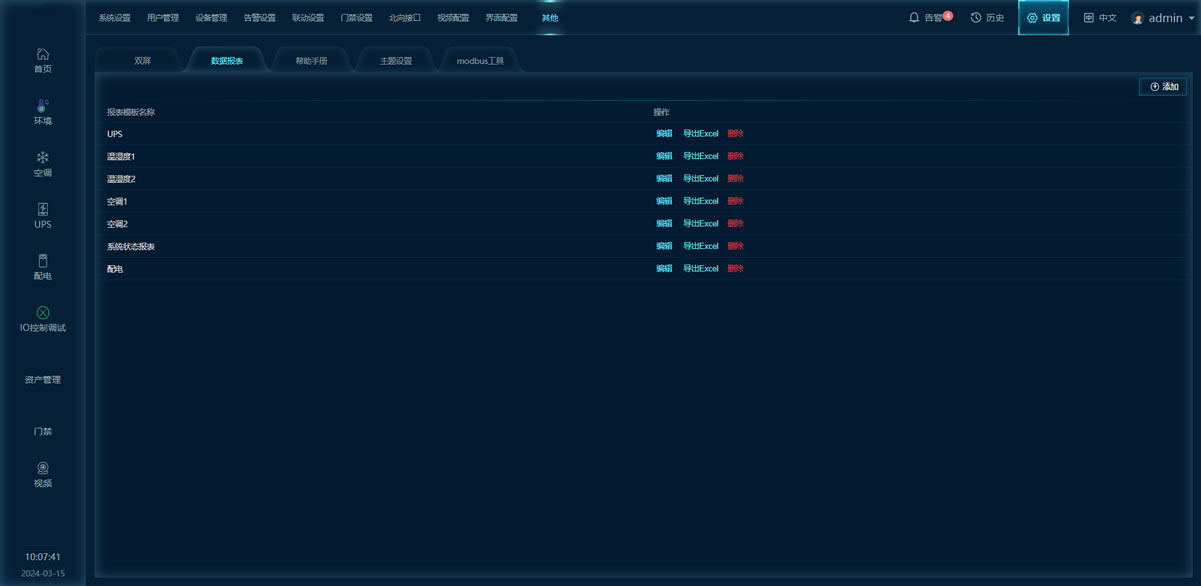Open the 配电 power distribution icon
Viewport: 1201px width, 586px height.
click(42, 261)
